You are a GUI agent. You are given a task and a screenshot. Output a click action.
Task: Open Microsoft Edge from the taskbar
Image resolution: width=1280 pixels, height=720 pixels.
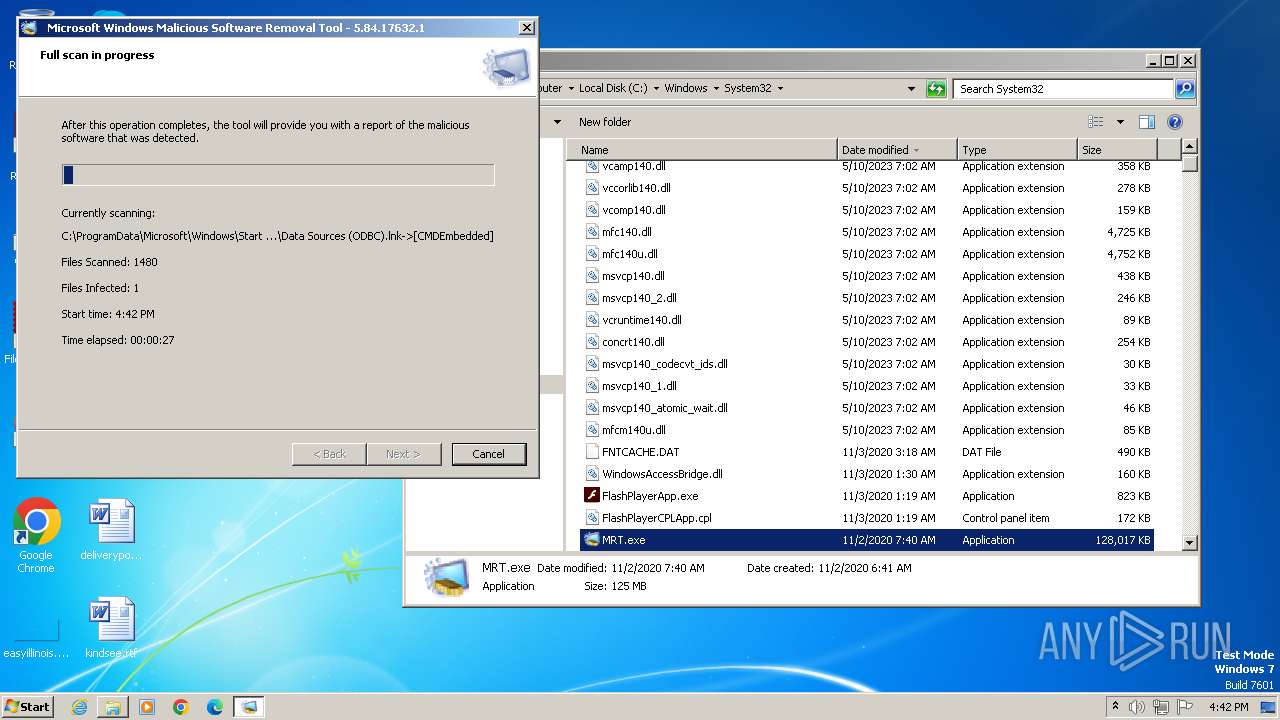point(215,707)
